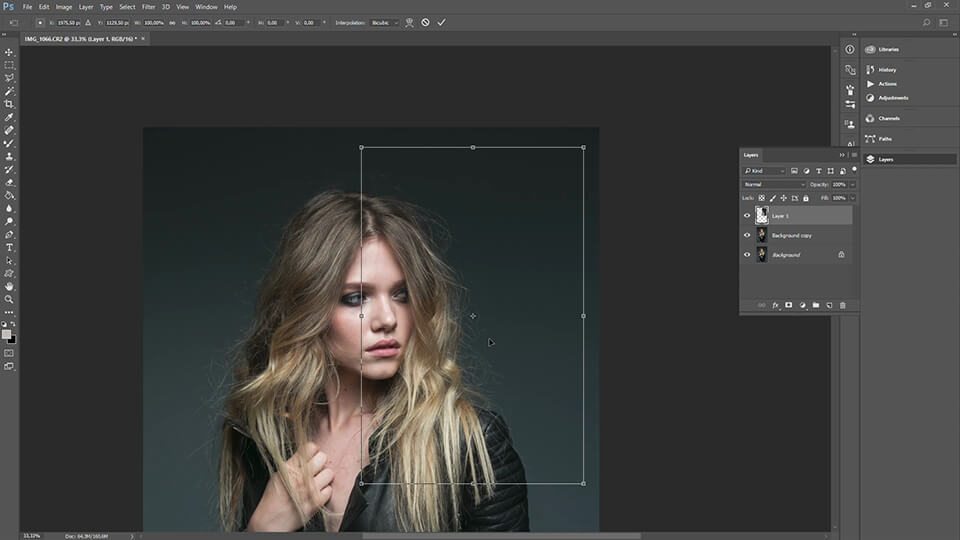Toggle lock image pixels brush icon
This screenshot has height=540, width=960.
773,198
